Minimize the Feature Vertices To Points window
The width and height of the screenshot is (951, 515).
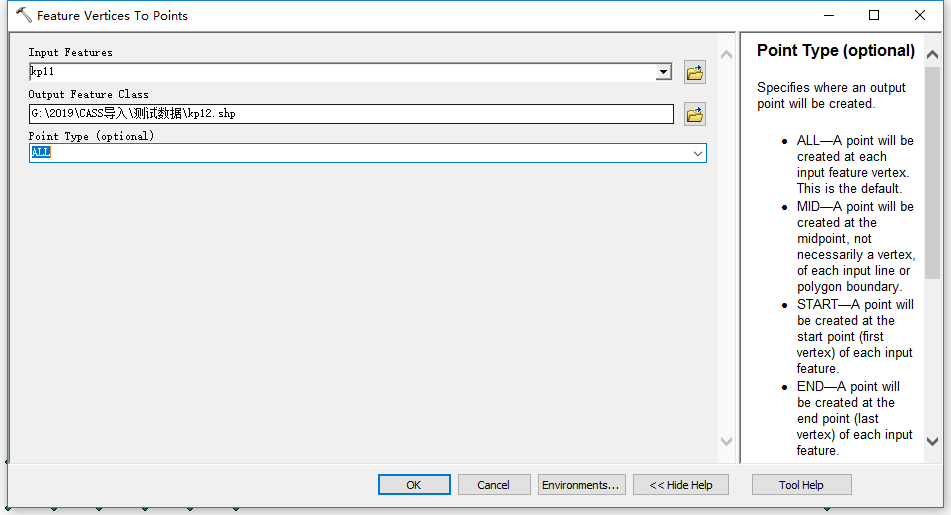click(828, 16)
